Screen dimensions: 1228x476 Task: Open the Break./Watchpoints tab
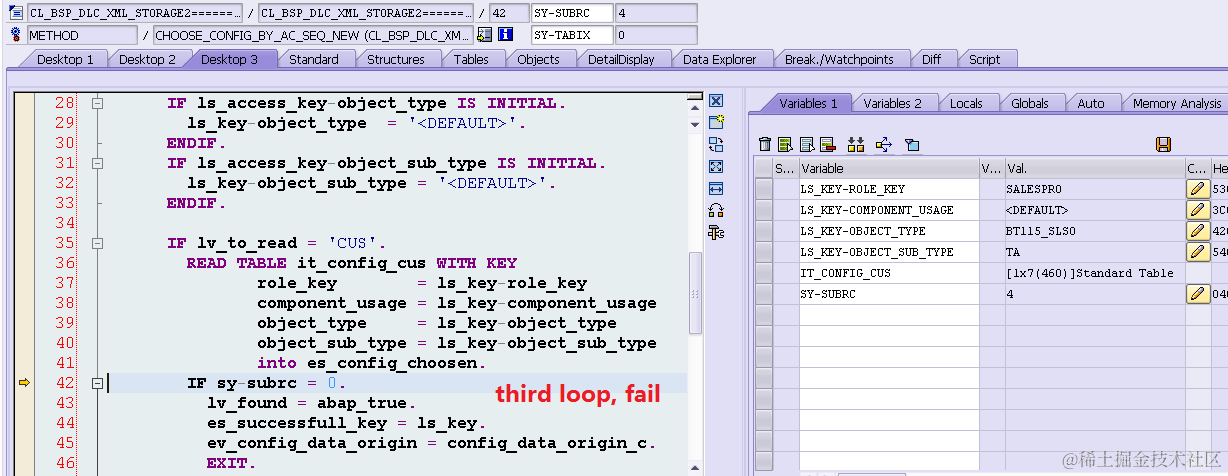(839, 59)
